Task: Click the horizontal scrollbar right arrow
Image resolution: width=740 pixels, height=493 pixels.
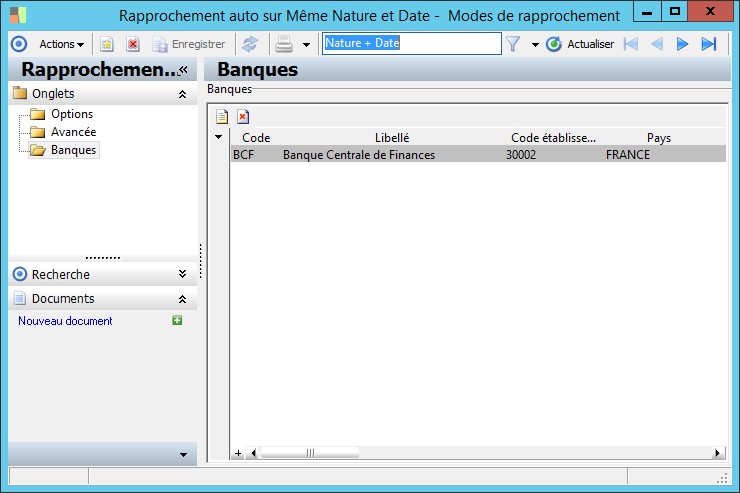Action: point(718,453)
